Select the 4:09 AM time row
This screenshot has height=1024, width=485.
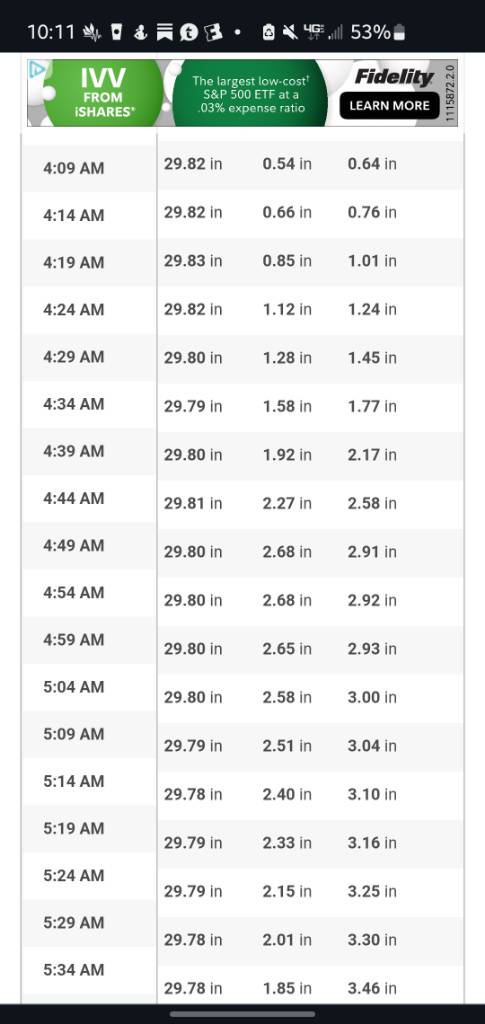click(x=242, y=167)
